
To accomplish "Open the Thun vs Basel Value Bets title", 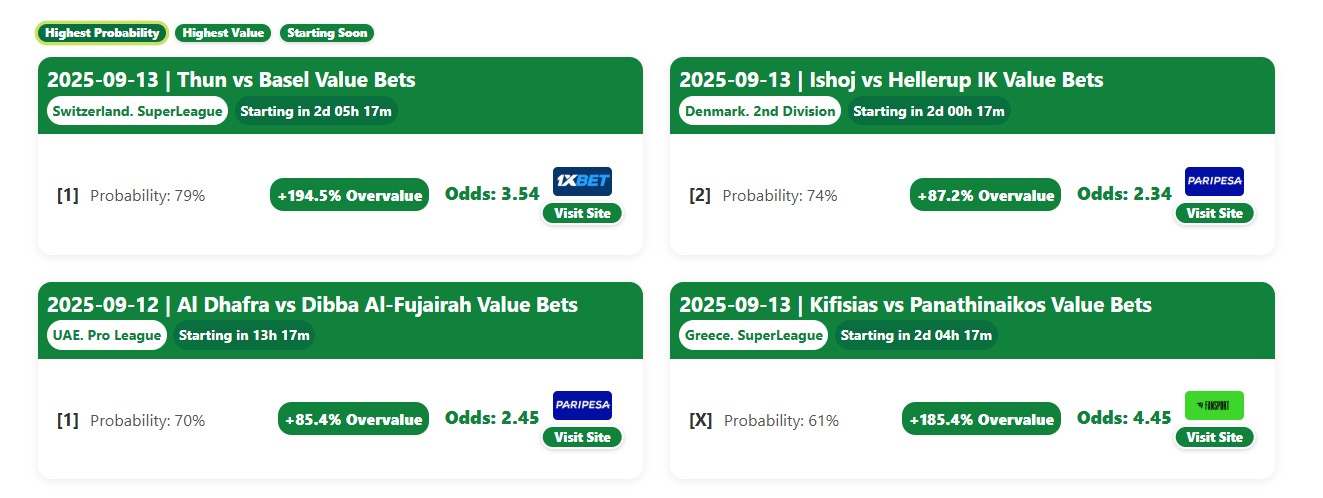I will click(x=231, y=80).
